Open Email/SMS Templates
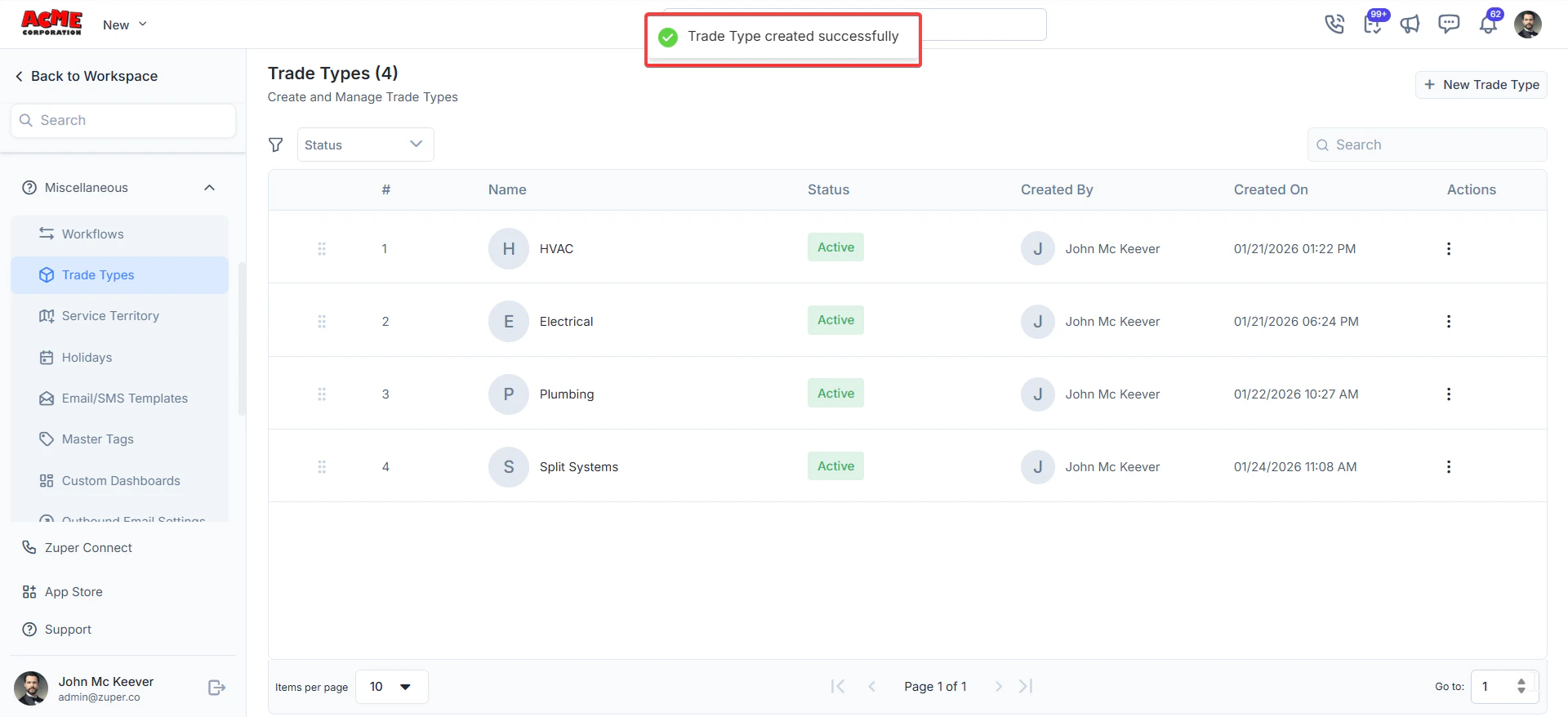This screenshot has width=1568, height=717. (x=119, y=399)
